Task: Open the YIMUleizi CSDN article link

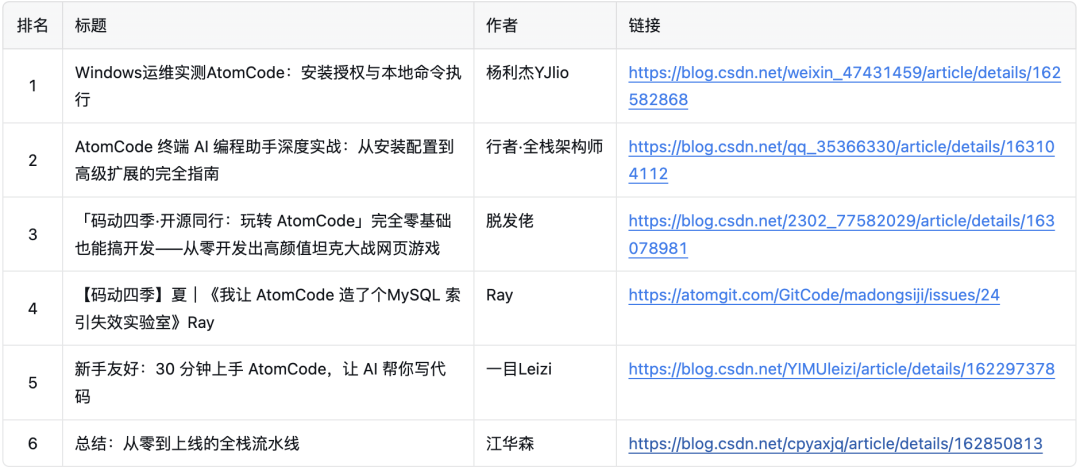Action: (842, 370)
